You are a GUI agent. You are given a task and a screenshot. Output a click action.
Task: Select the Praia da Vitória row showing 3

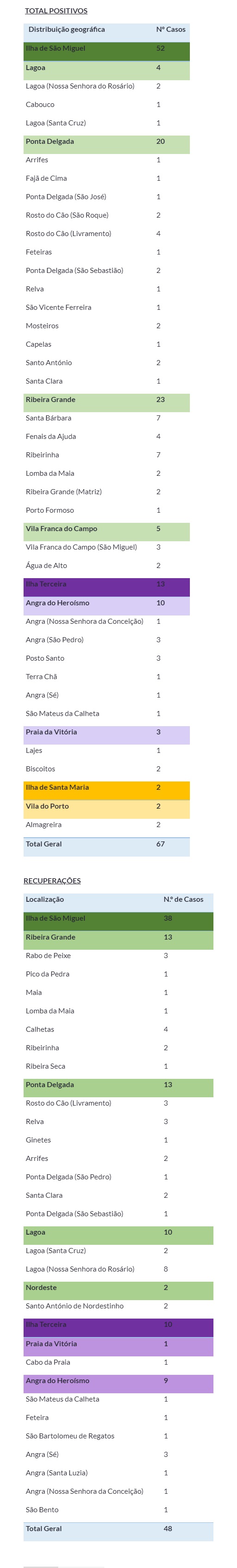(x=107, y=732)
